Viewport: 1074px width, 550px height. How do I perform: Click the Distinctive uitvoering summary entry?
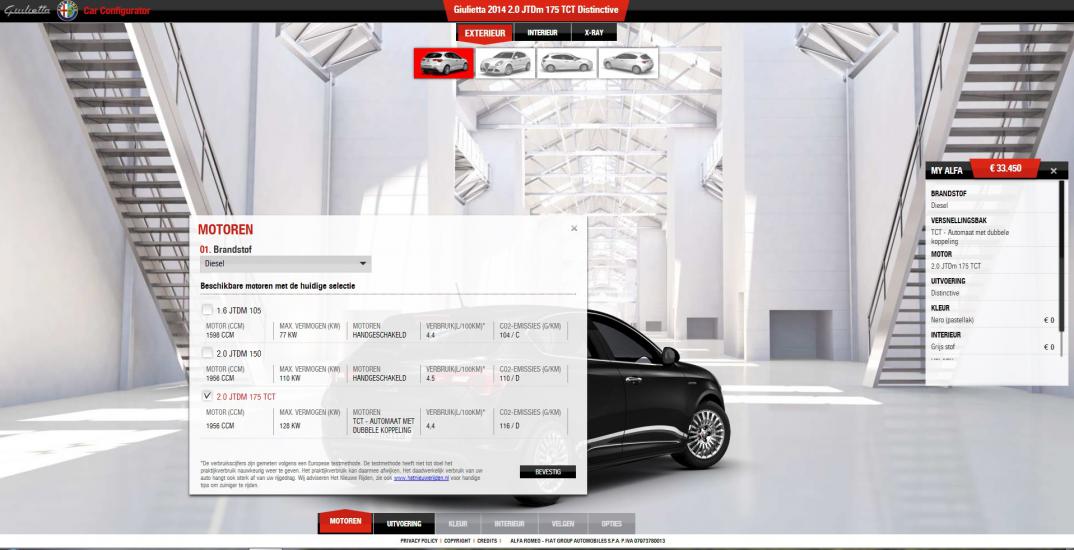945,293
